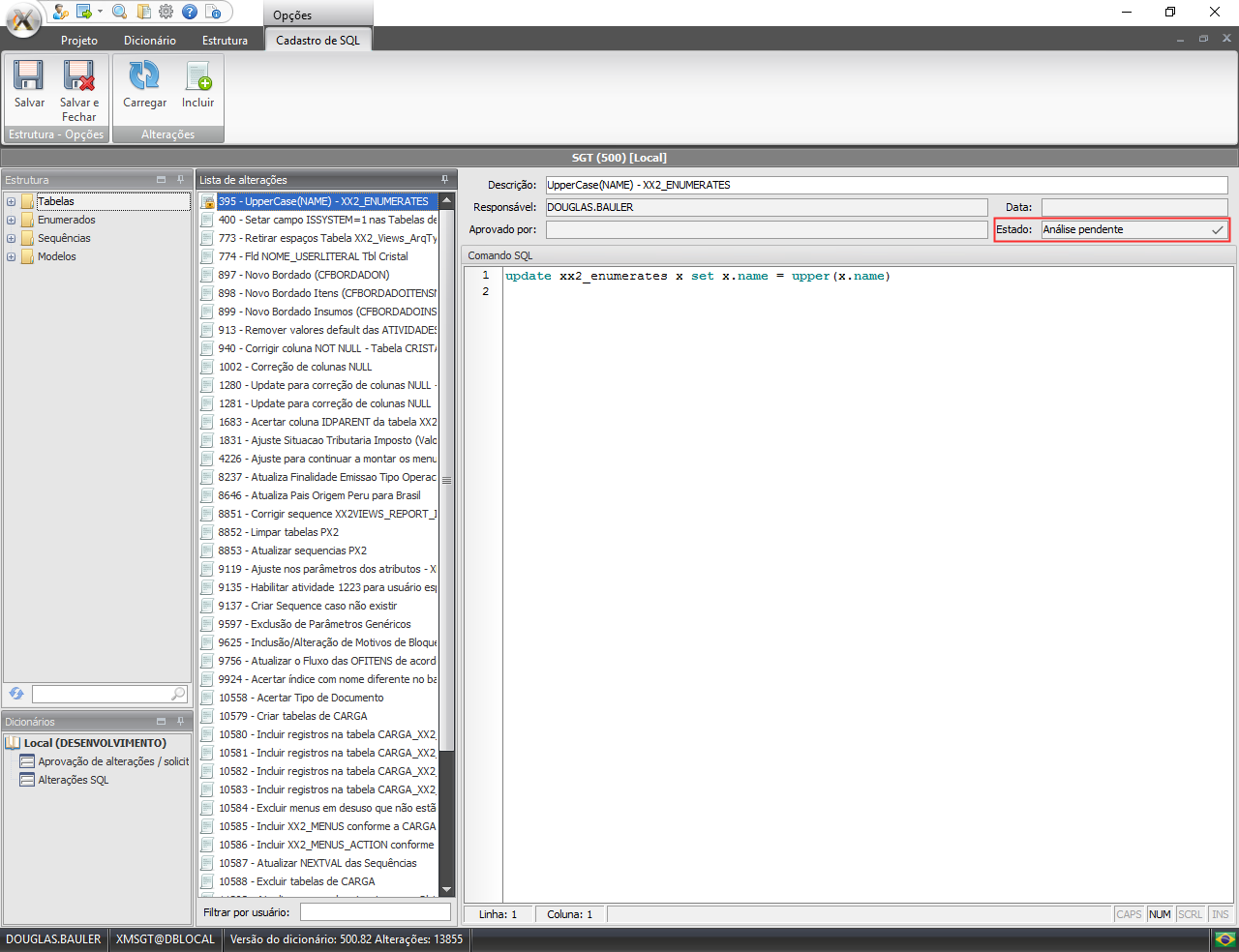Click the Carregar refresh arrows icon

144,75
